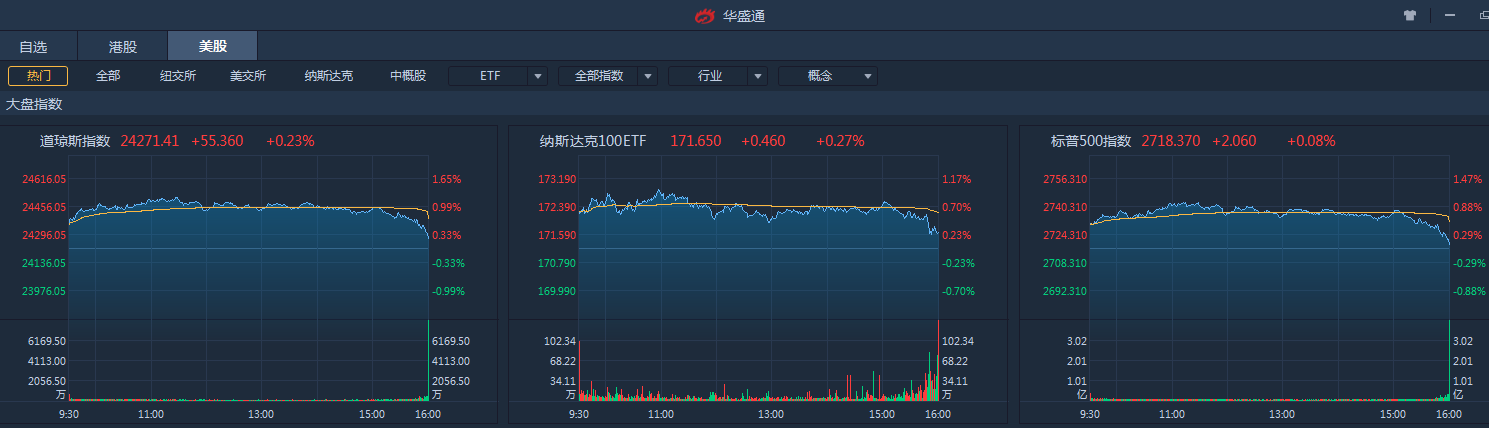Click the S&P change +2.060
The width and height of the screenshot is (1489, 428).
[1234, 141]
